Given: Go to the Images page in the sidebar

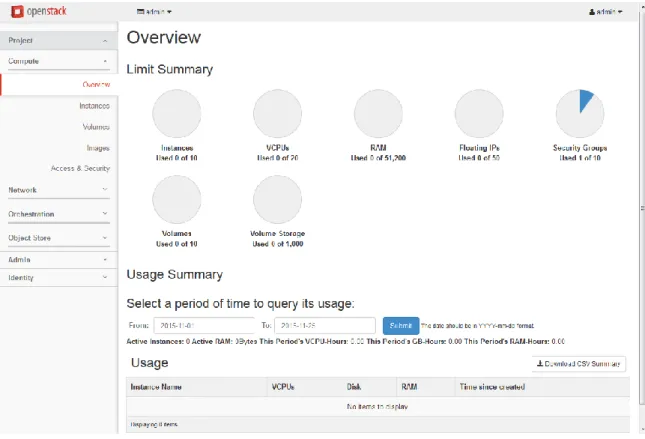Looking at the screenshot, I should pyautogui.click(x=98, y=148).
